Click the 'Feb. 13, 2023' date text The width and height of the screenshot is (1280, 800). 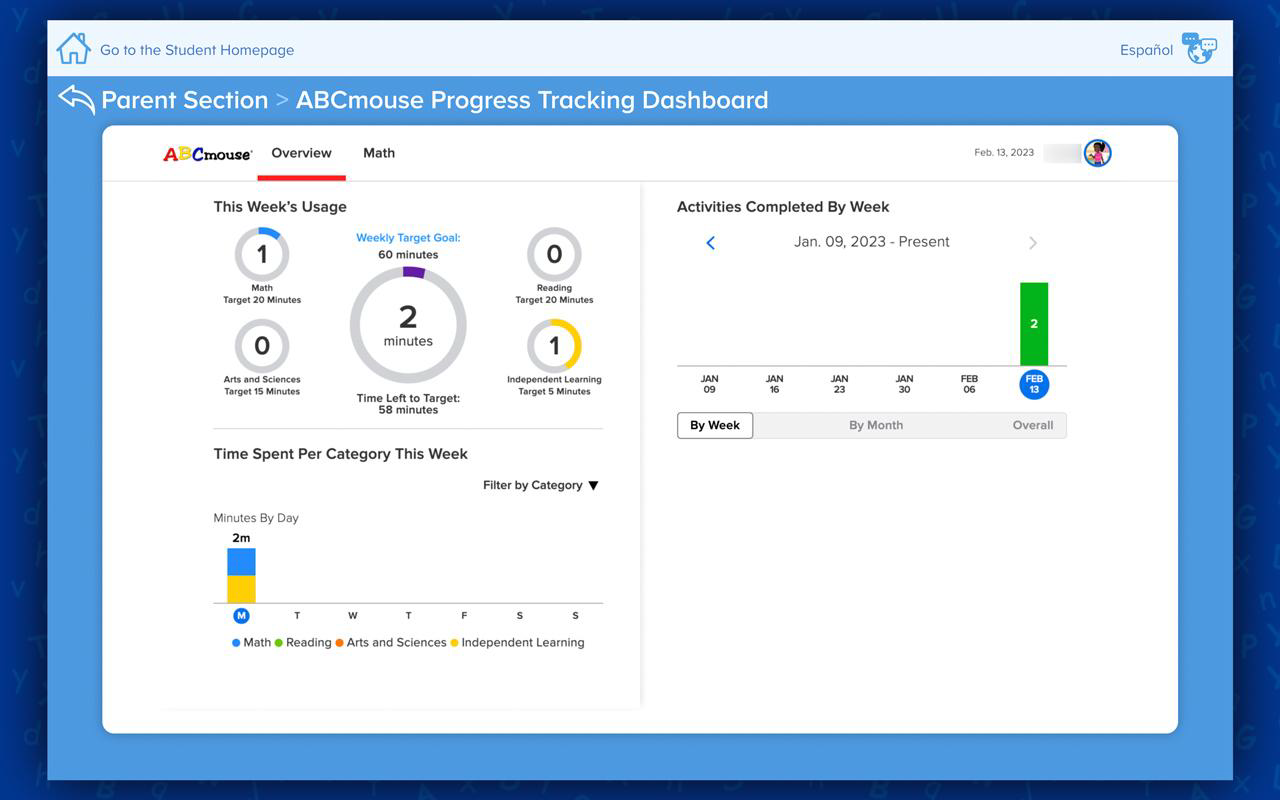coord(1004,153)
